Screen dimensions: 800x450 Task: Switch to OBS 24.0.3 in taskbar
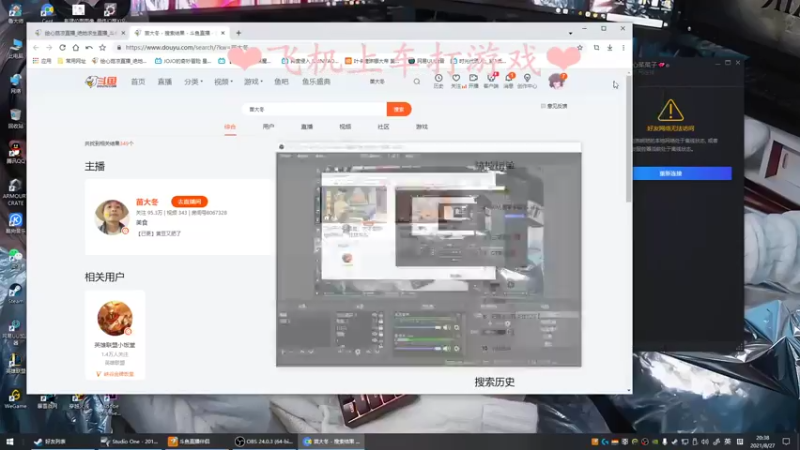click(x=264, y=441)
